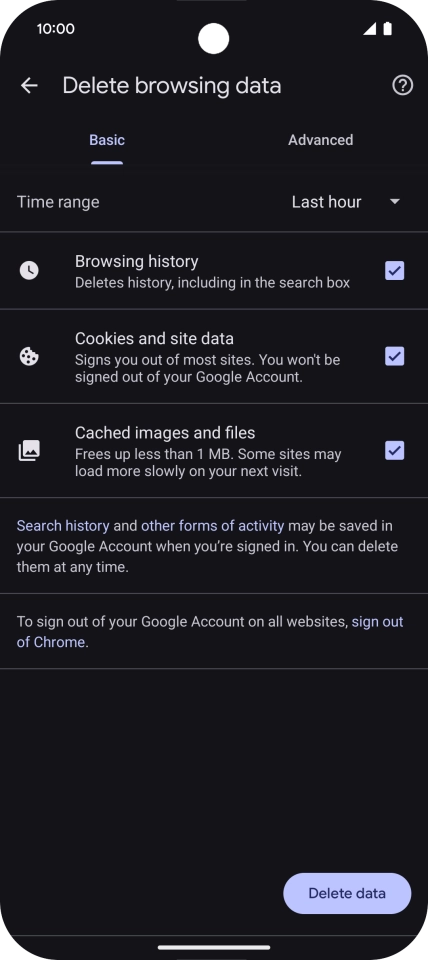Tap the Browsing history clock icon

(x=29, y=270)
